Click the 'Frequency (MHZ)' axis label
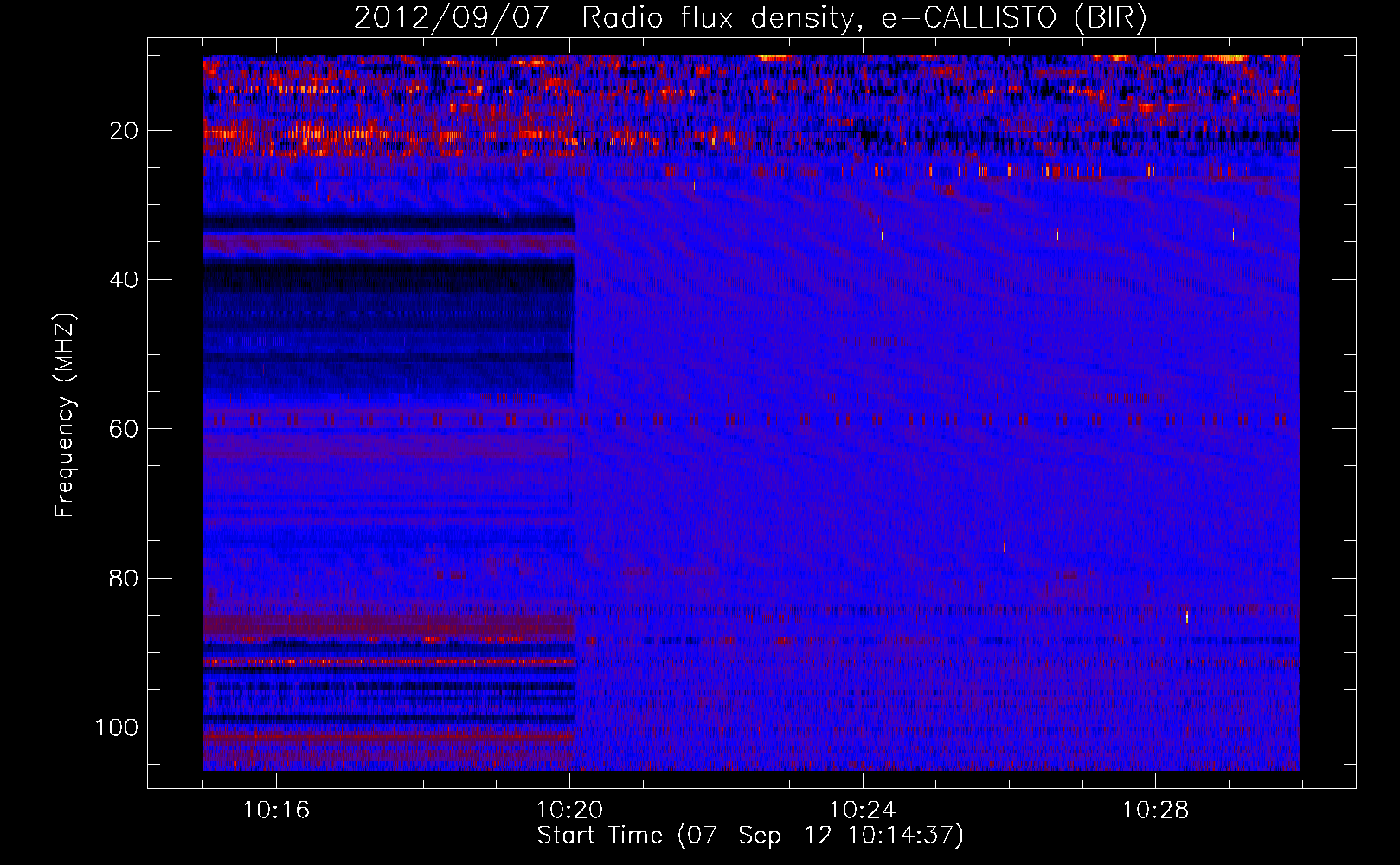 [65, 415]
